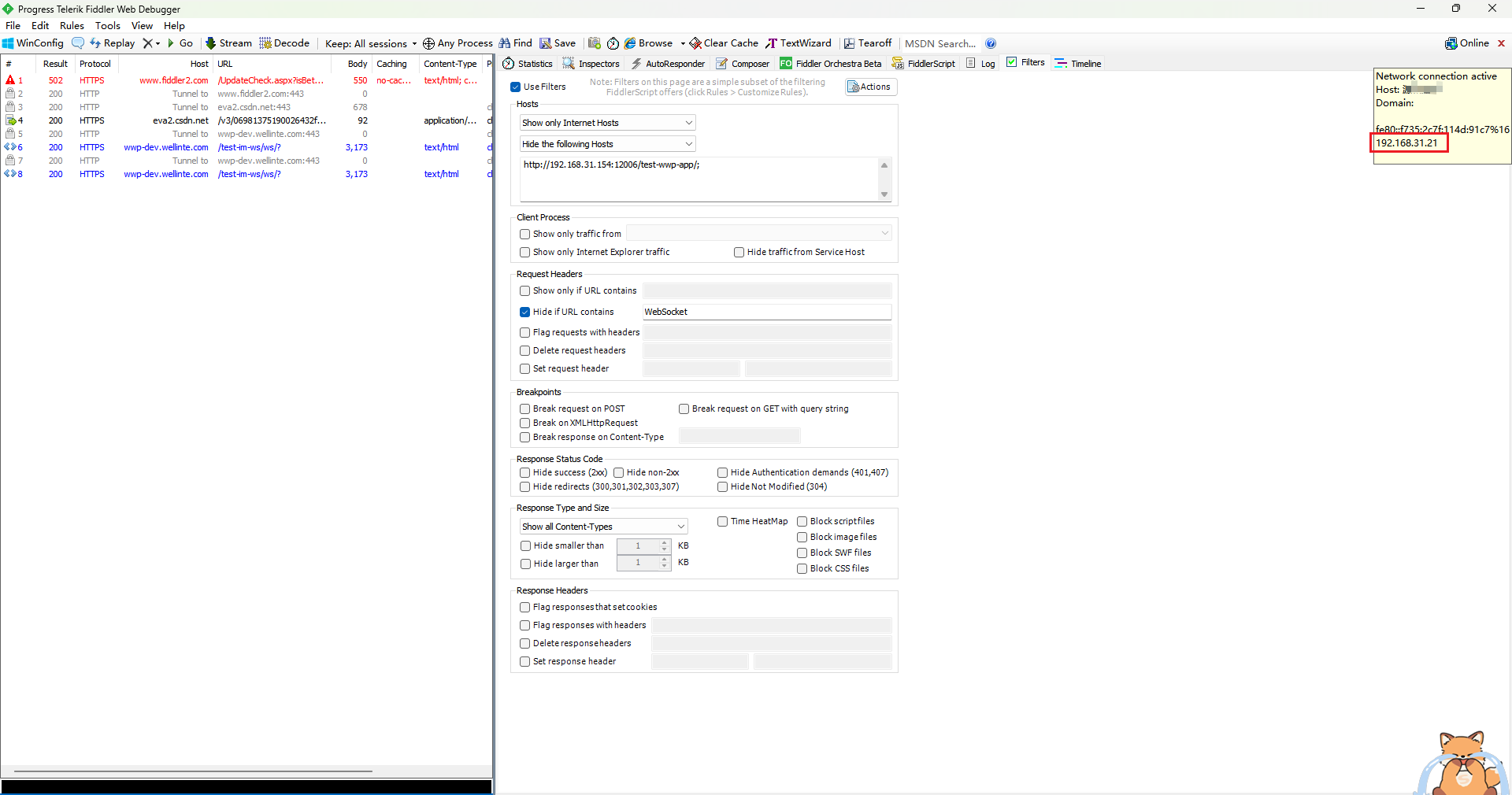Open Show all Content-Types dropdown
Viewport: 1512px width, 795px height.
[x=603, y=527]
